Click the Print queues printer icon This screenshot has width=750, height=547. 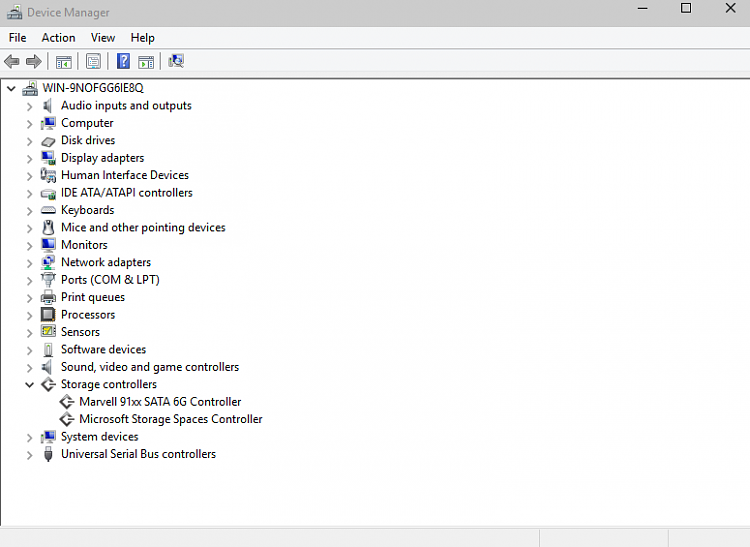click(48, 297)
